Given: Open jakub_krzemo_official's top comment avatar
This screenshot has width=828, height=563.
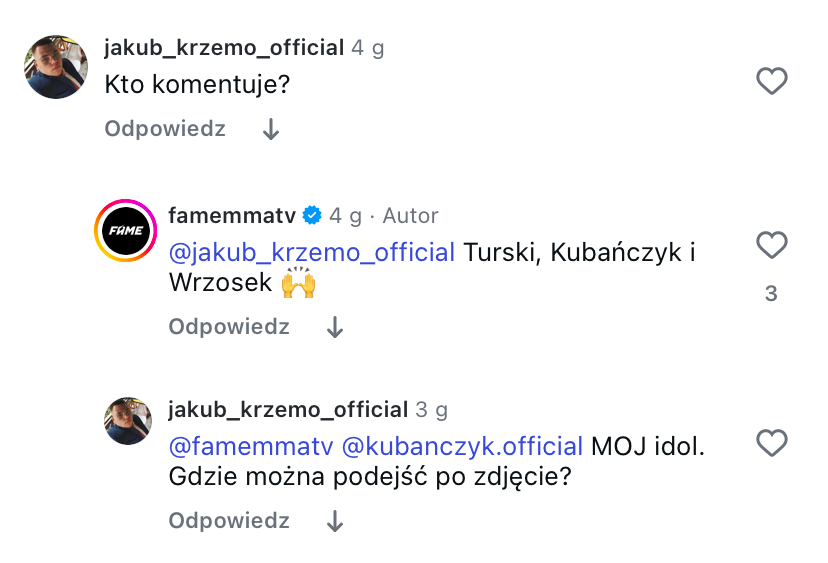Looking at the screenshot, I should pos(56,67).
